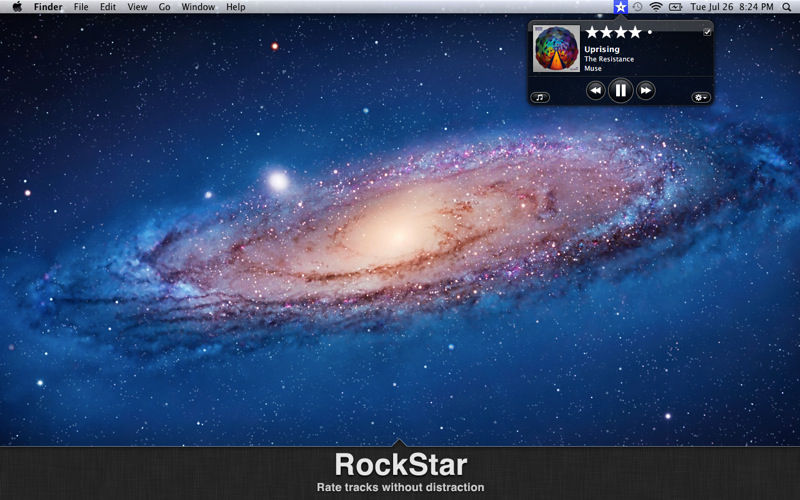
Task: Open the Finder application menu
Action: click(x=48, y=7)
